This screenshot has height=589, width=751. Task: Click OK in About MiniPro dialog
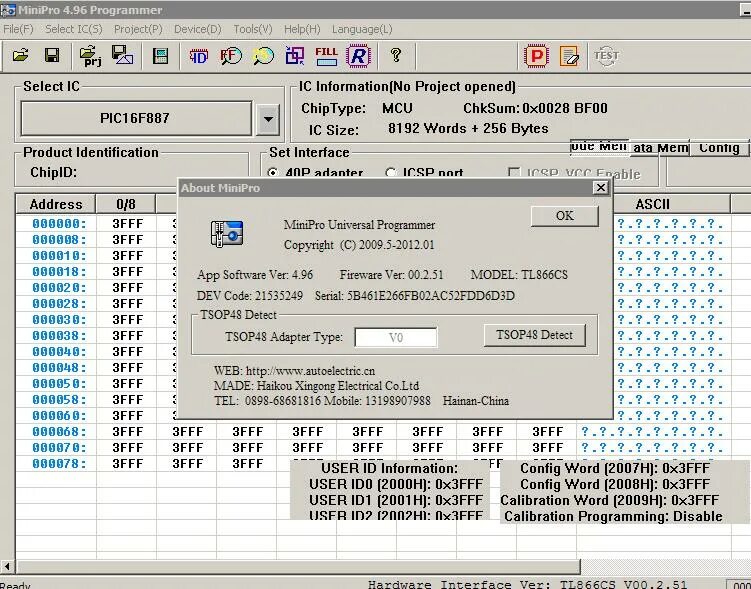565,216
